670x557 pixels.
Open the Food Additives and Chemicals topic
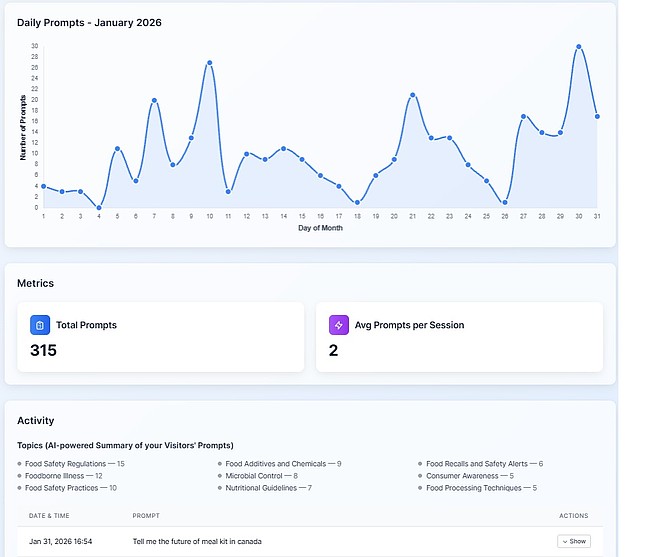point(283,464)
